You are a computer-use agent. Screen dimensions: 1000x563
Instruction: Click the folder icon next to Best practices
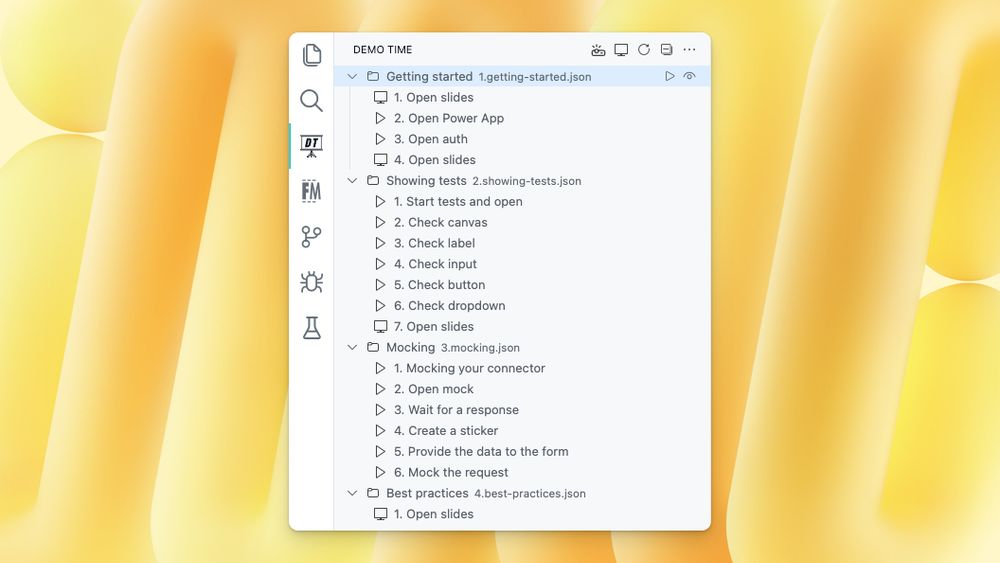tap(373, 493)
